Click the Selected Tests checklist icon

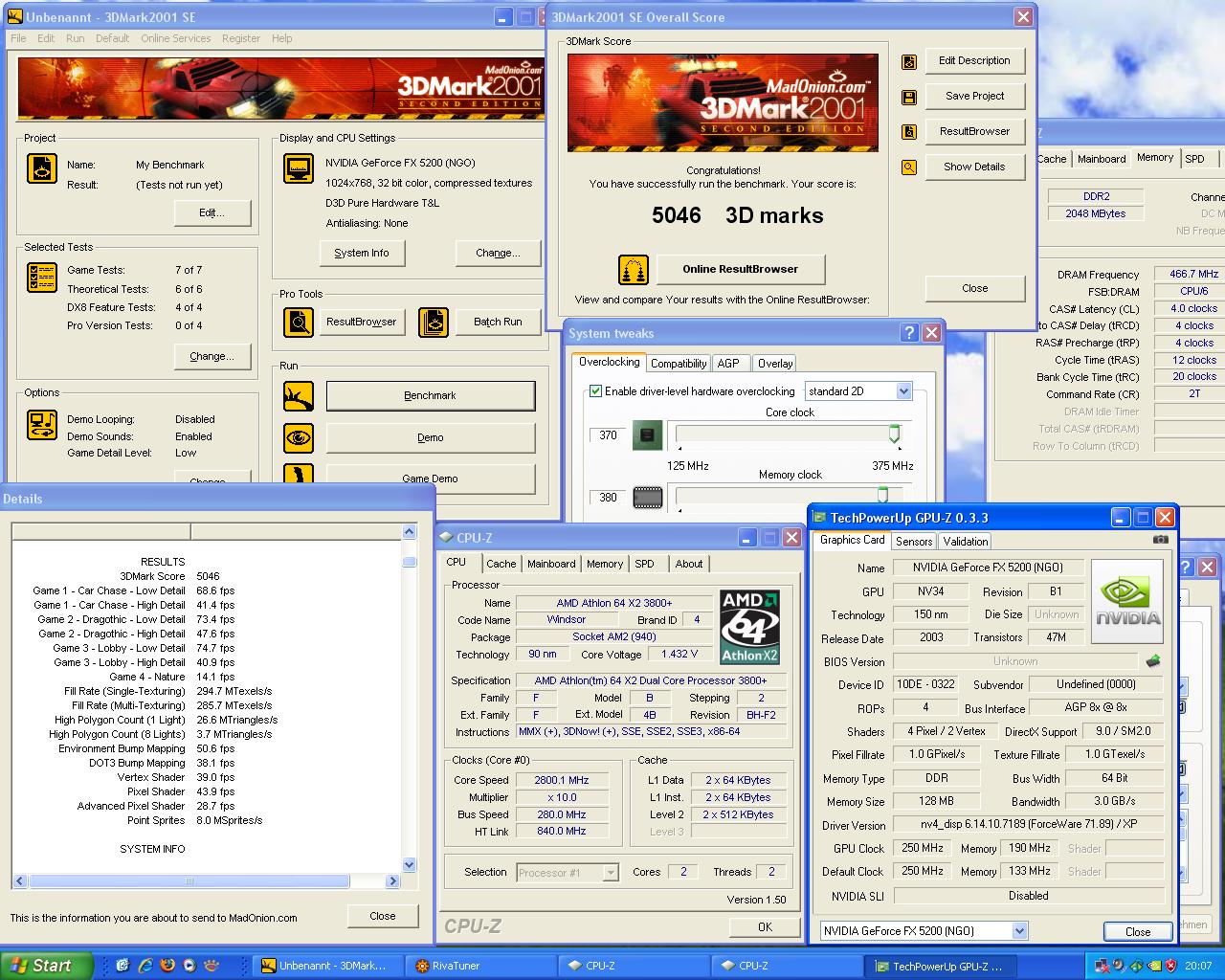(x=42, y=278)
